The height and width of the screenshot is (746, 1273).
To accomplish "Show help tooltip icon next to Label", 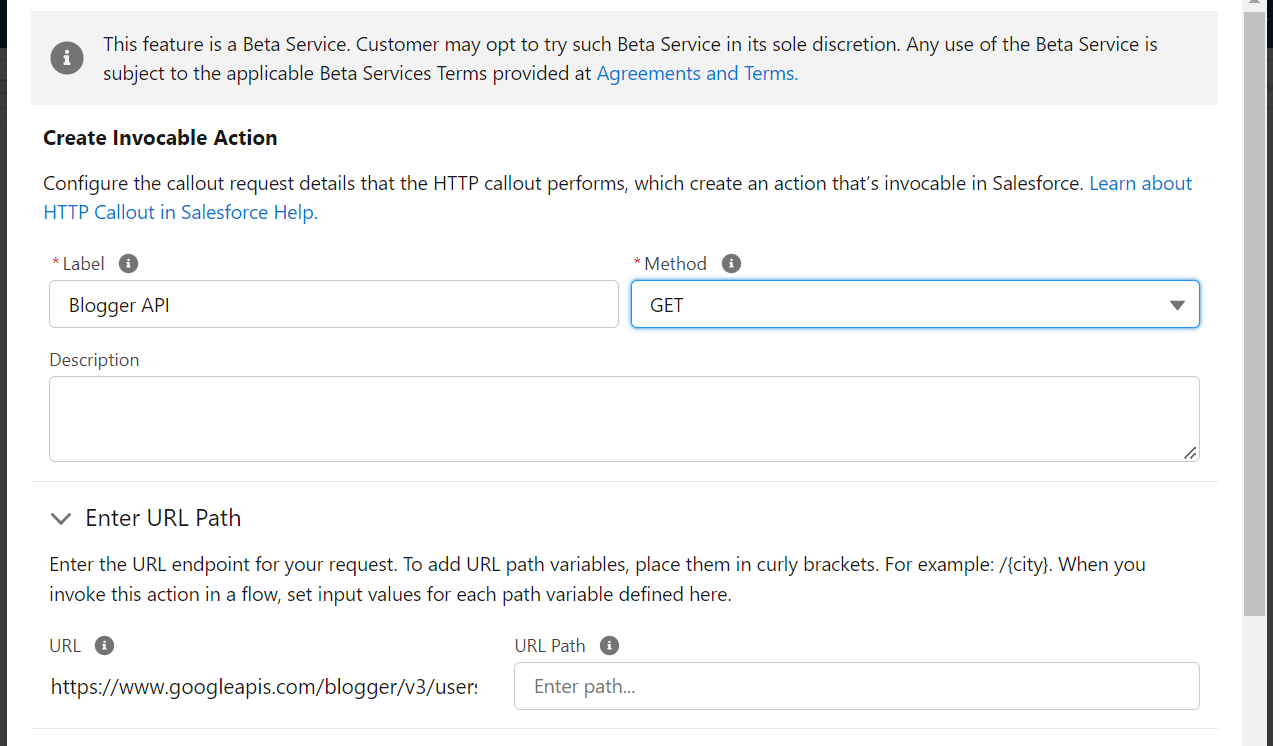I will 128,264.
